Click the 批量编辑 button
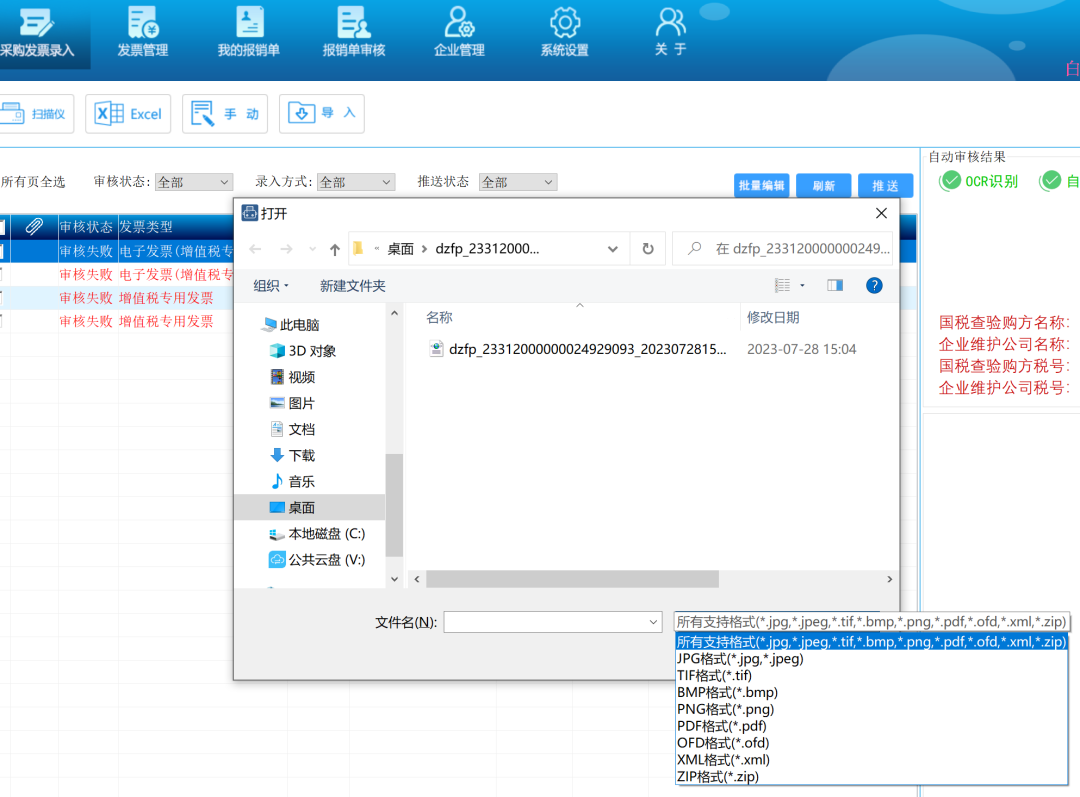This screenshot has width=1080, height=797. coord(761,186)
